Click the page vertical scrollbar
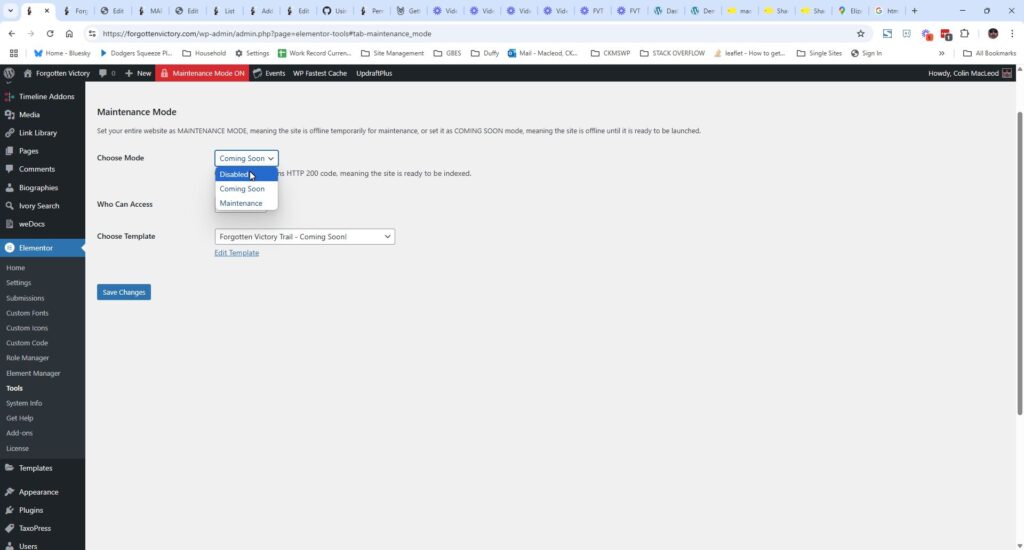1024x550 pixels. pos(1020,263)
